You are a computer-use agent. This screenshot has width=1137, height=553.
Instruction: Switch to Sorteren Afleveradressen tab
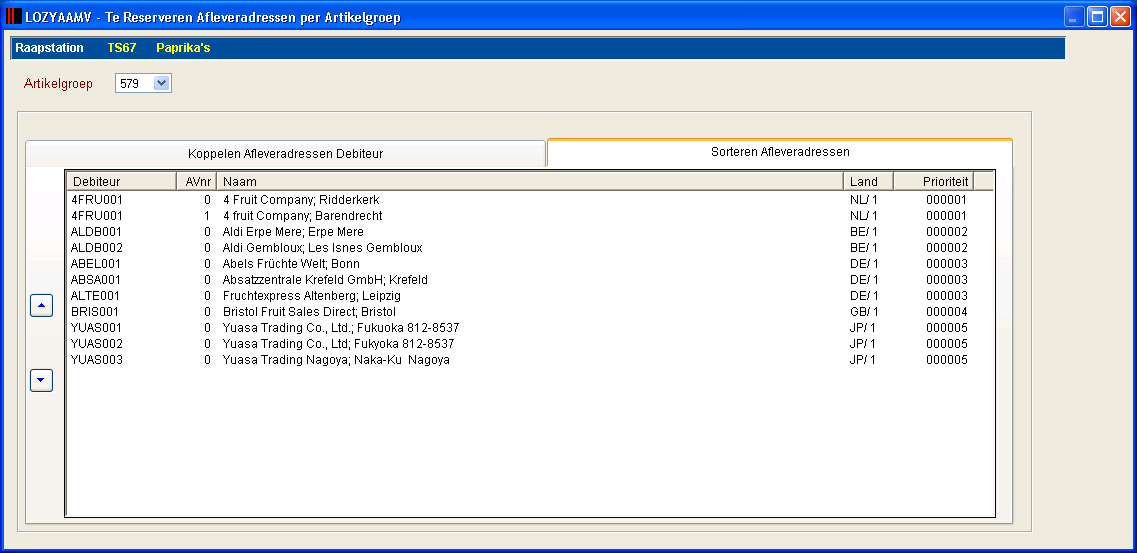pos(780,152)
